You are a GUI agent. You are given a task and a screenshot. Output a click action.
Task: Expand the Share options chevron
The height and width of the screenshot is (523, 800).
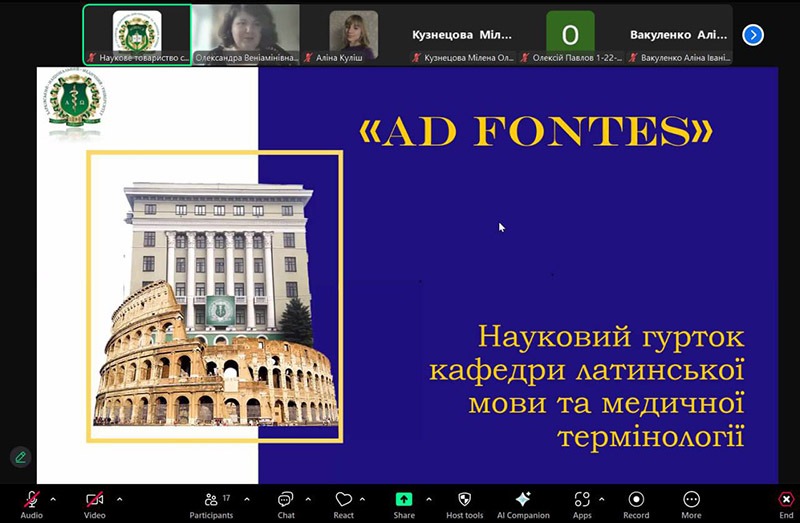tap(429, 498)
